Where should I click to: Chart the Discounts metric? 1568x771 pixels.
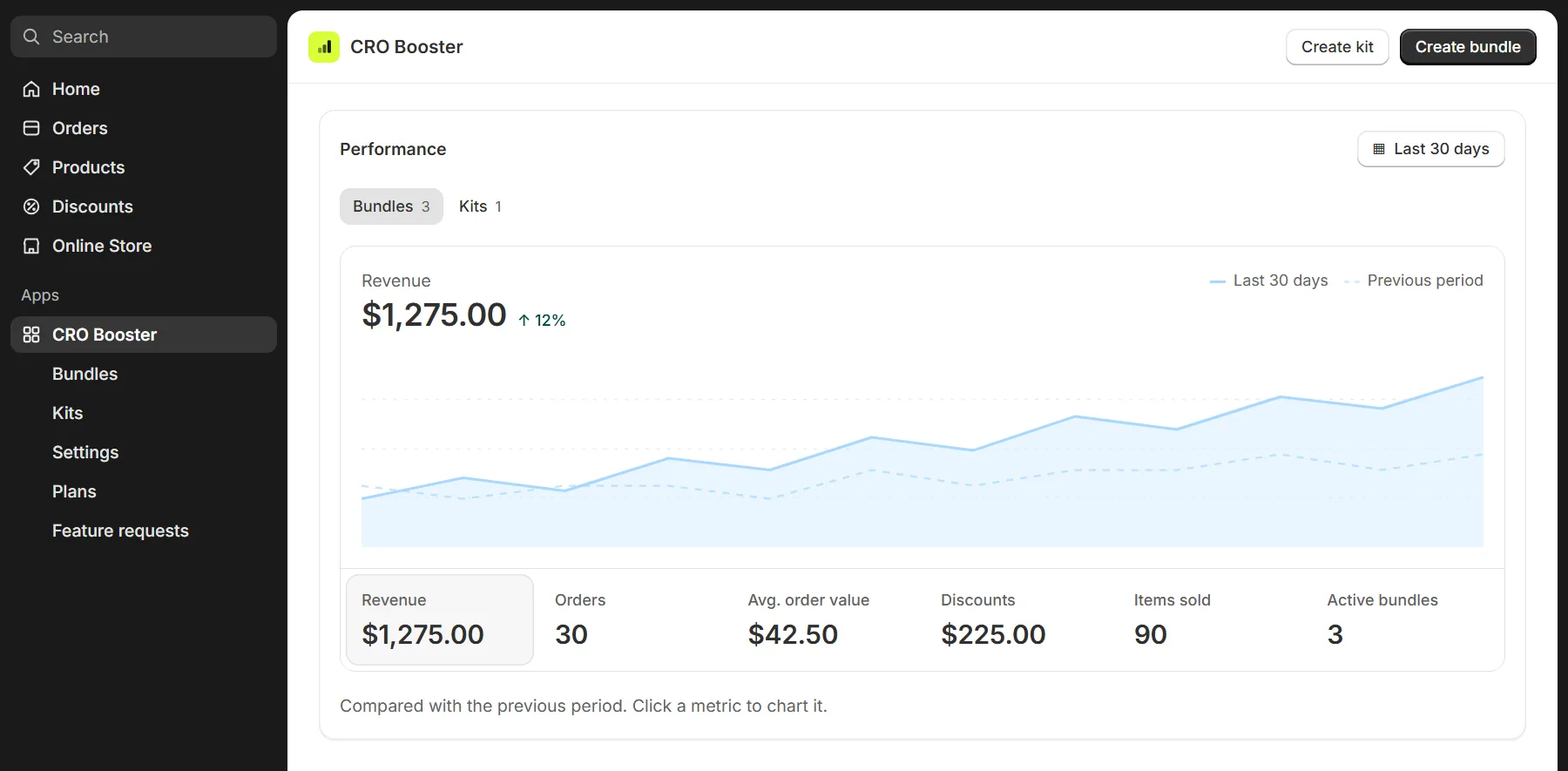1019,619
